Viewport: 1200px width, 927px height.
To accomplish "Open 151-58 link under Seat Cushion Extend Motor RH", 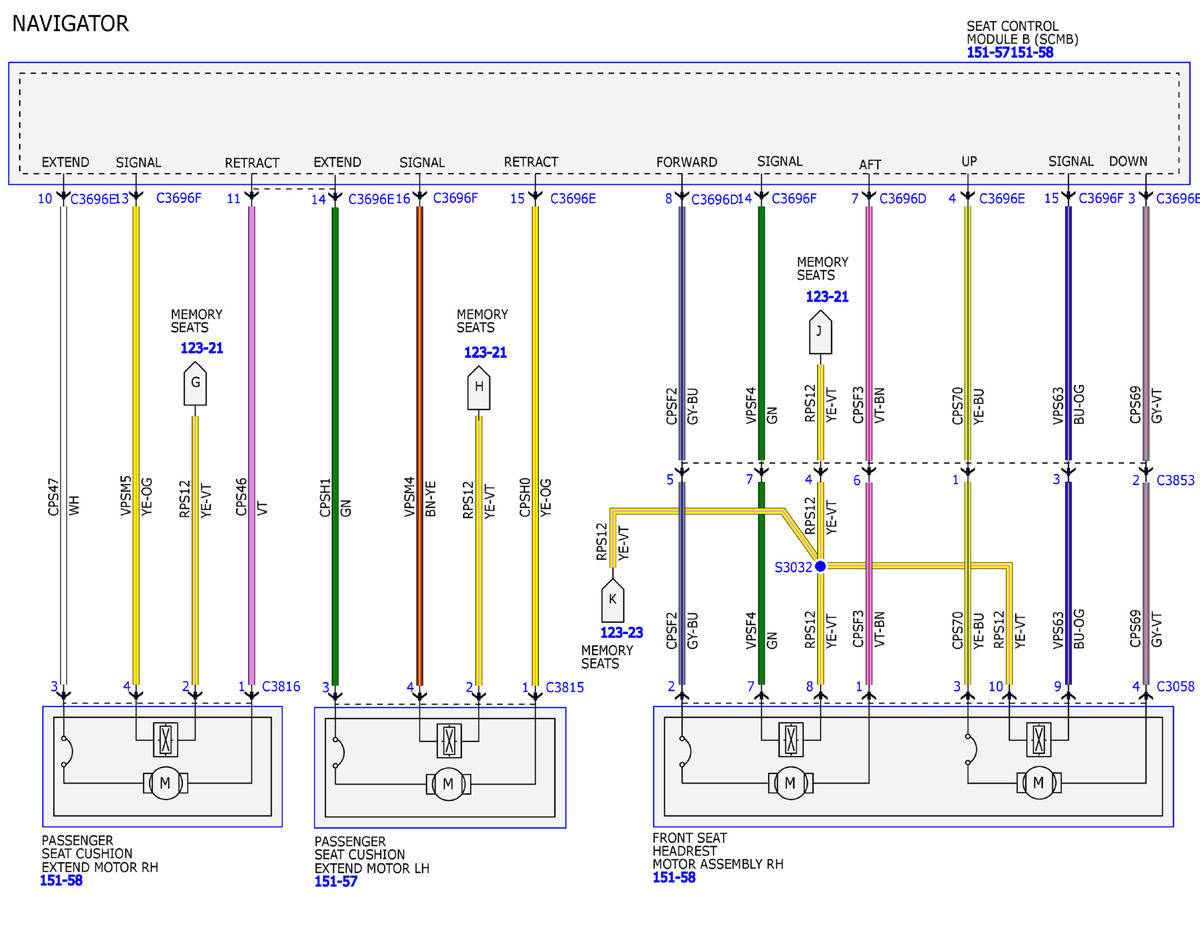I will [x=62, y=881].
